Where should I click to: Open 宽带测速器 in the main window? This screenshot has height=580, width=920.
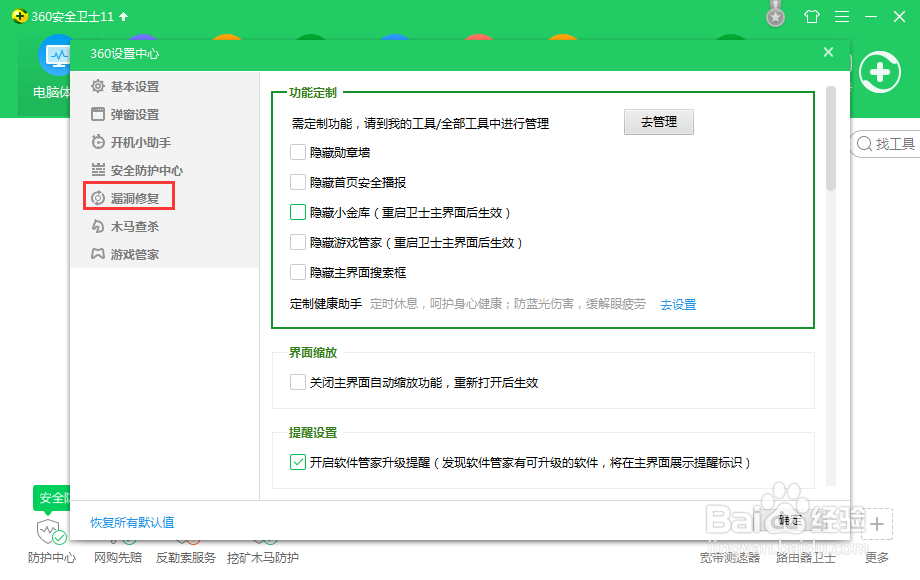coord(729,558)
